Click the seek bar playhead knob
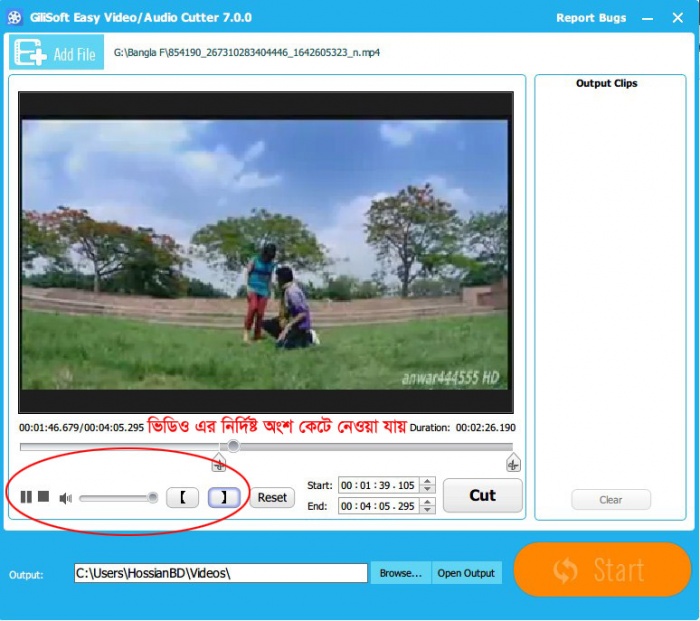The width and height of the screenshot is (700, 621). point(233,446)
